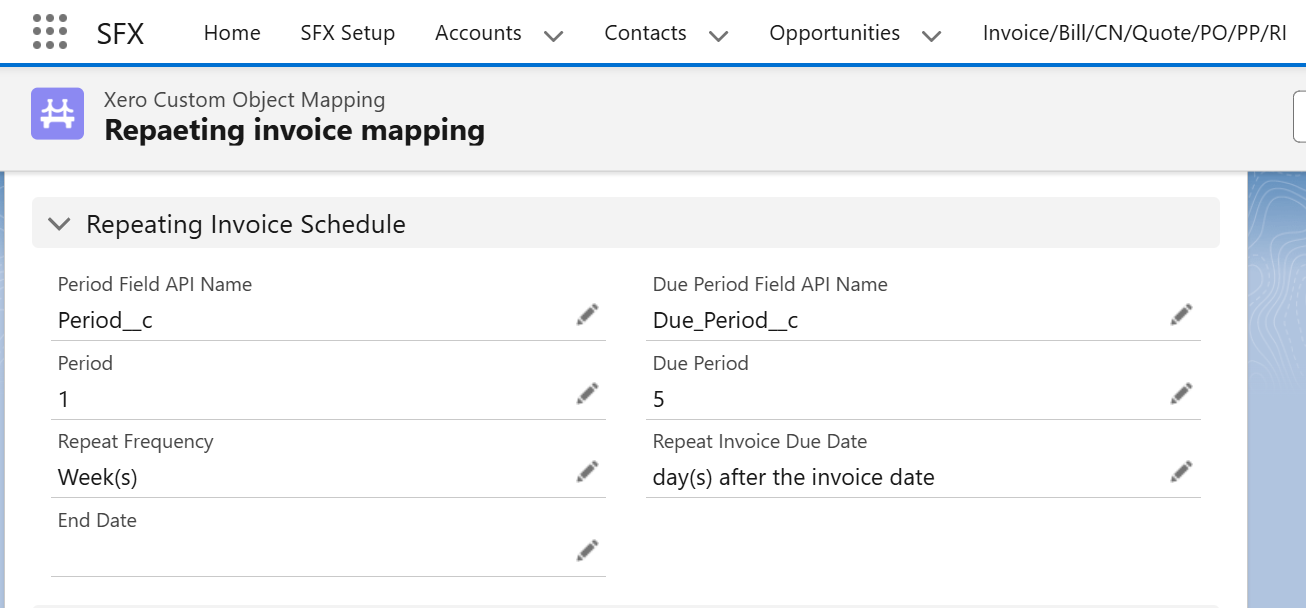The image size is (1306, 608).
Task: Collapse the Repeating Invoice Schedule section
Action: [60, 224]
